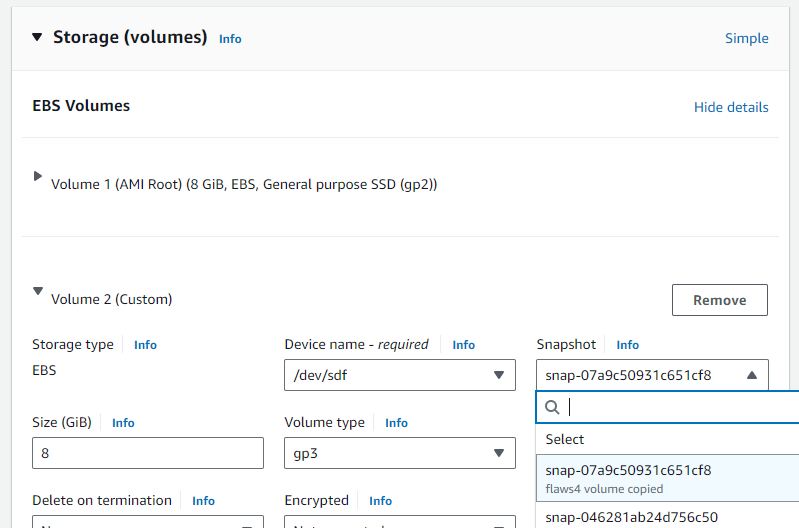Screen dimensions: 799x528
Task: Open the Volume type gp3 dropdown
Action: click(x=399, y=453)
